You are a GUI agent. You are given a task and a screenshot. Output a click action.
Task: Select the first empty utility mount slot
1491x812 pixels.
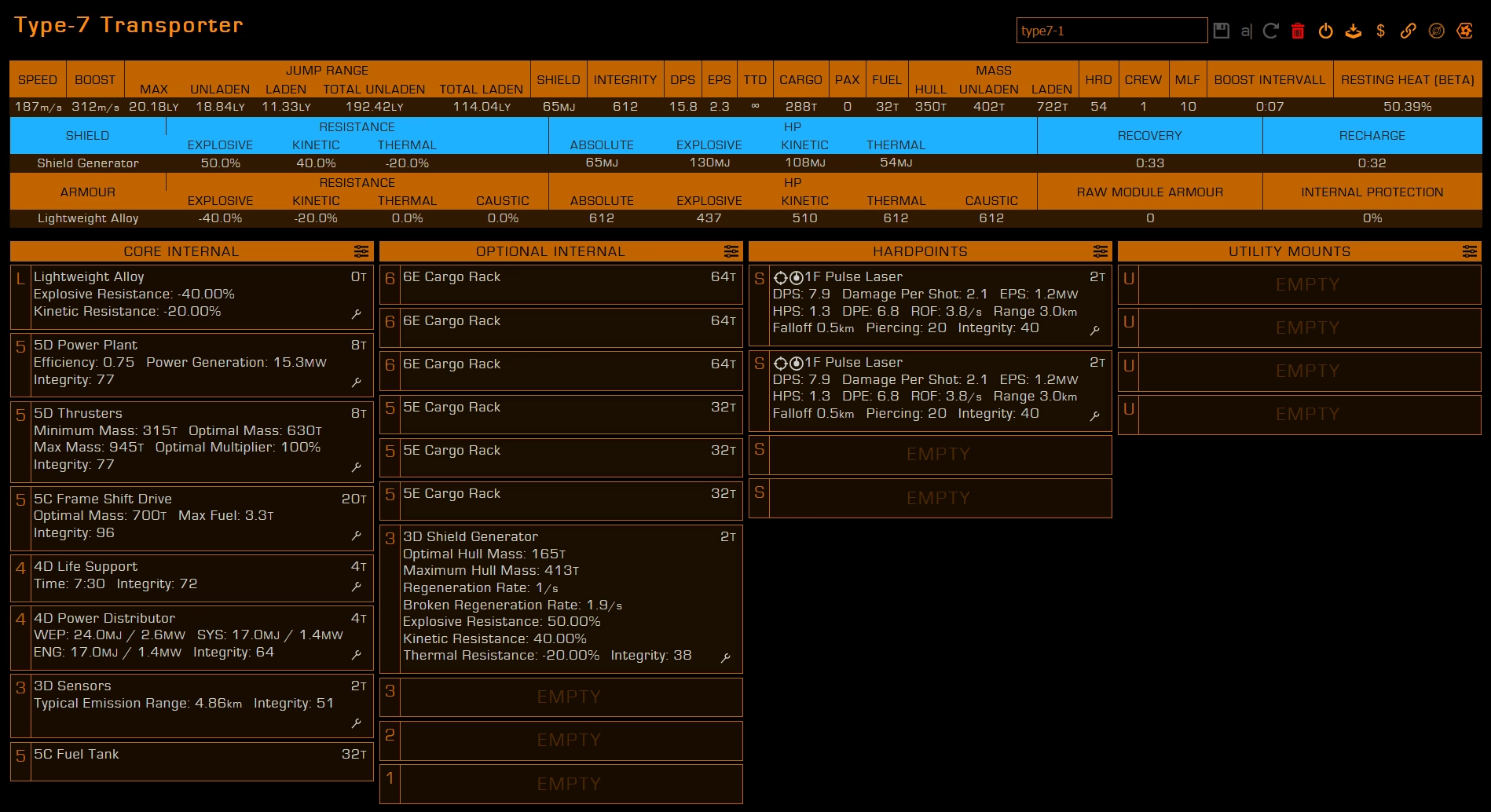[x=1307, y=284]
